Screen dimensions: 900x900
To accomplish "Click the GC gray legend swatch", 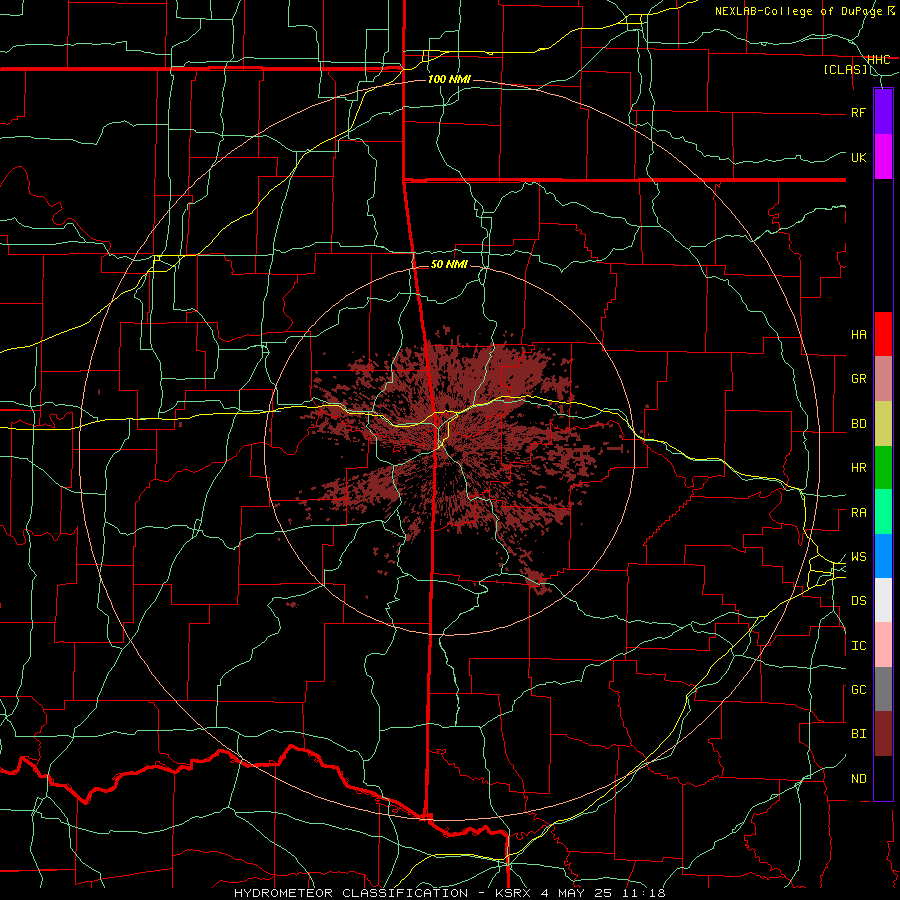I will click(883, 689).
